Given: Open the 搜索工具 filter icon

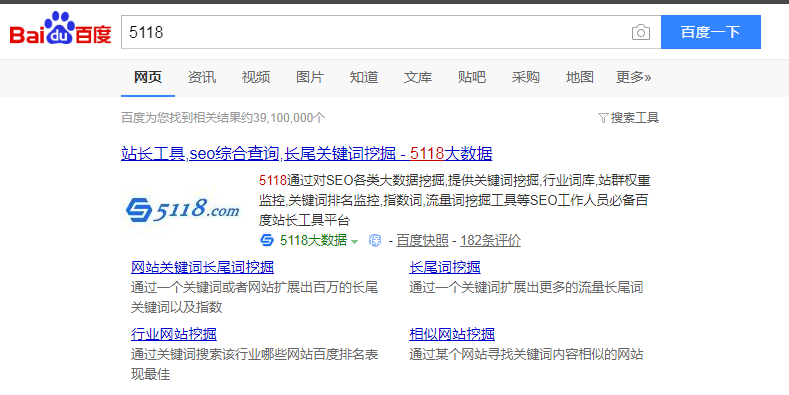Looking at the screenshot, I should click(603, 118).
